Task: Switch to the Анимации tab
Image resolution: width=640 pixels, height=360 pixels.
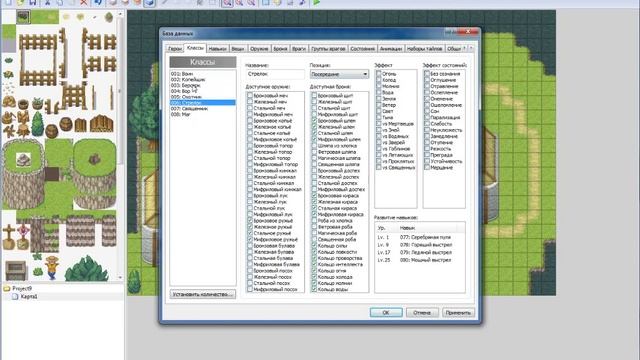Action: point(391,49)
